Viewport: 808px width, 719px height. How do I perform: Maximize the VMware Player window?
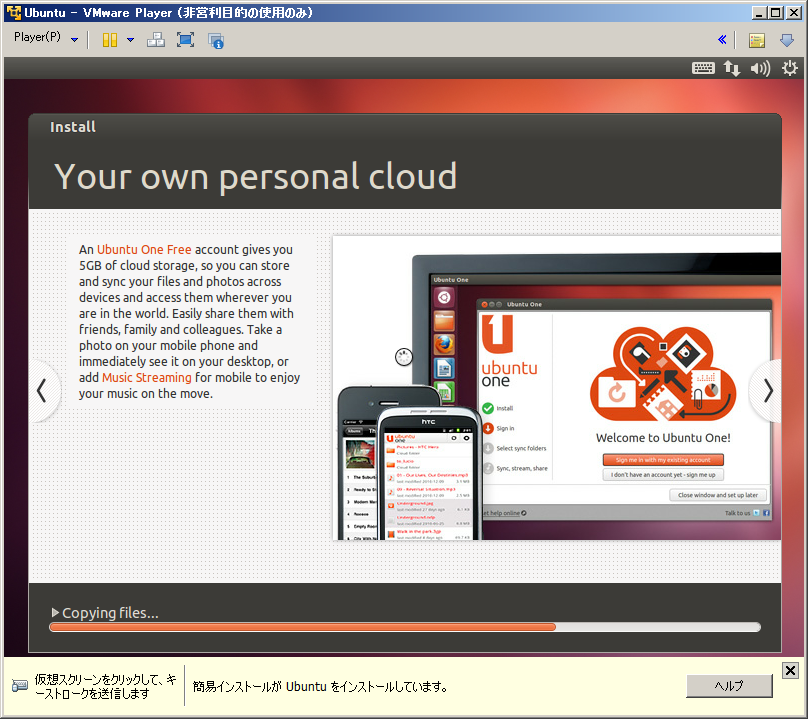(775, 13)
